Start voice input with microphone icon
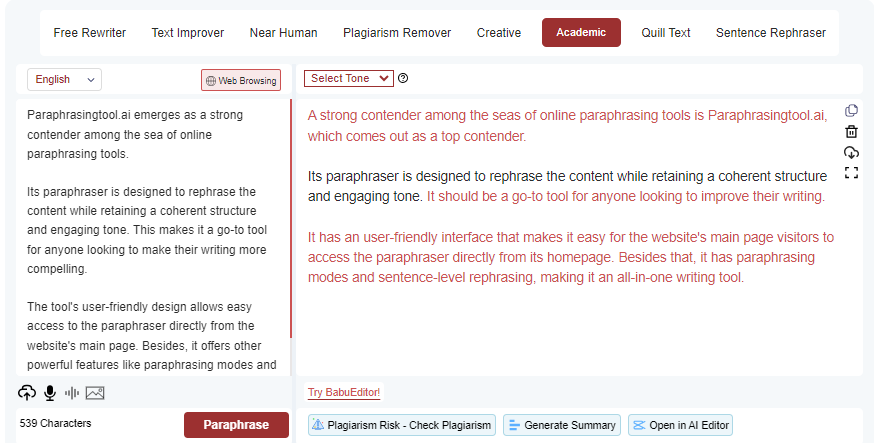This screenshot has width=874, height=443. [x=50, y=393]
